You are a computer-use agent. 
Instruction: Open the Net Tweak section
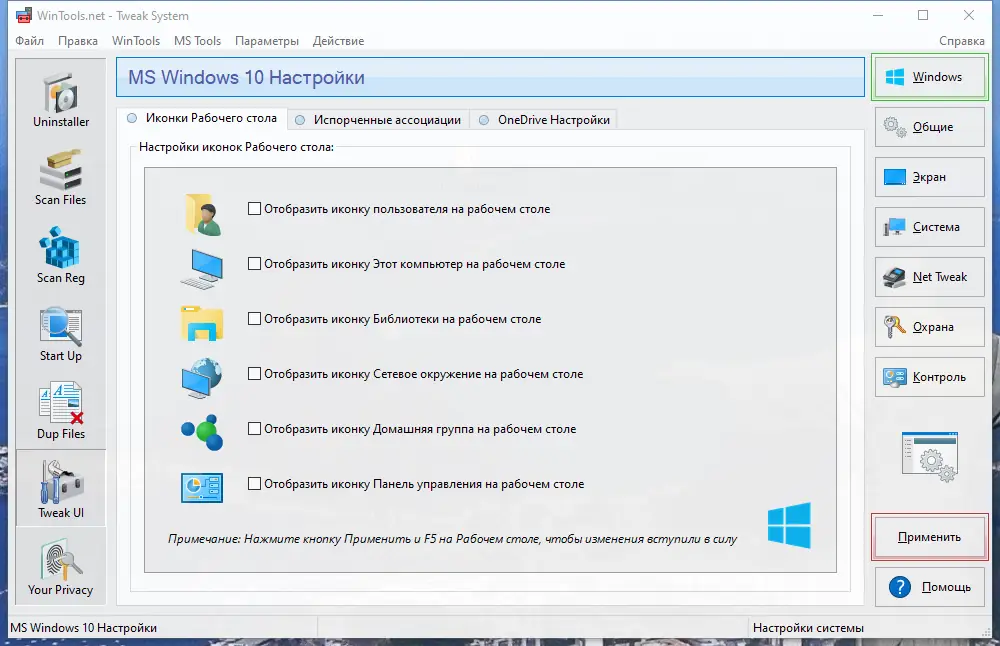[x=930, y=277]
